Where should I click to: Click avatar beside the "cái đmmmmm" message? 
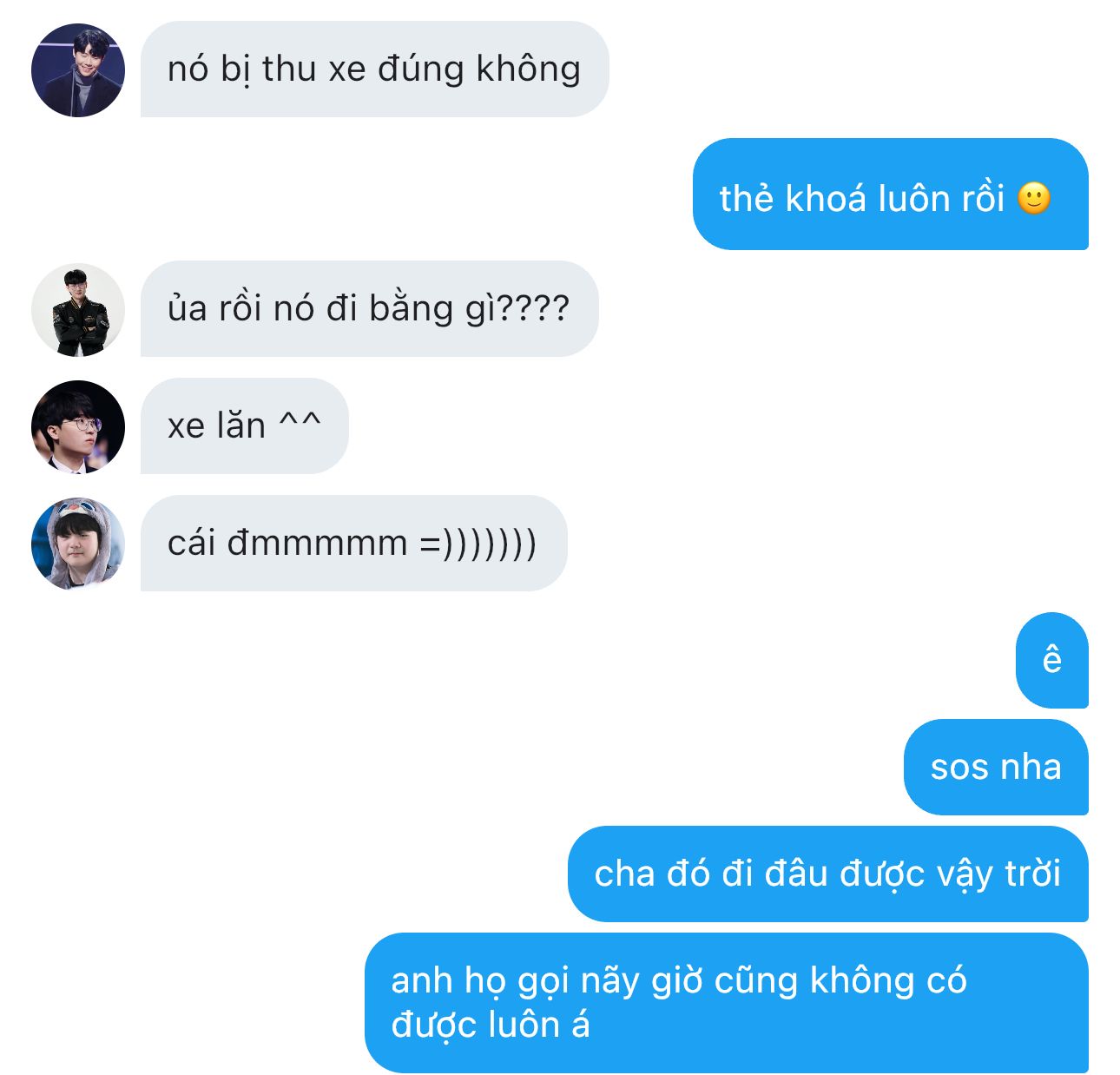click(x=78, y=544)
